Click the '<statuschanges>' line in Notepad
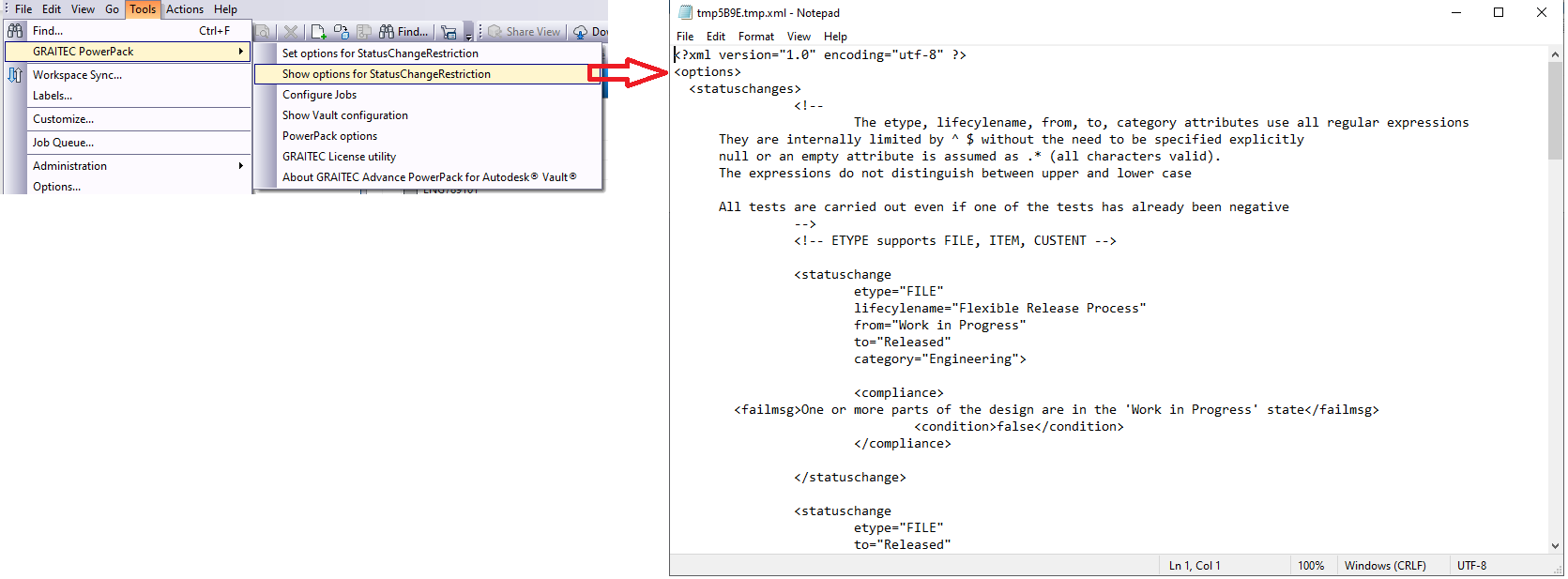This screenshot has width=1568, height=579. point(745,89)
